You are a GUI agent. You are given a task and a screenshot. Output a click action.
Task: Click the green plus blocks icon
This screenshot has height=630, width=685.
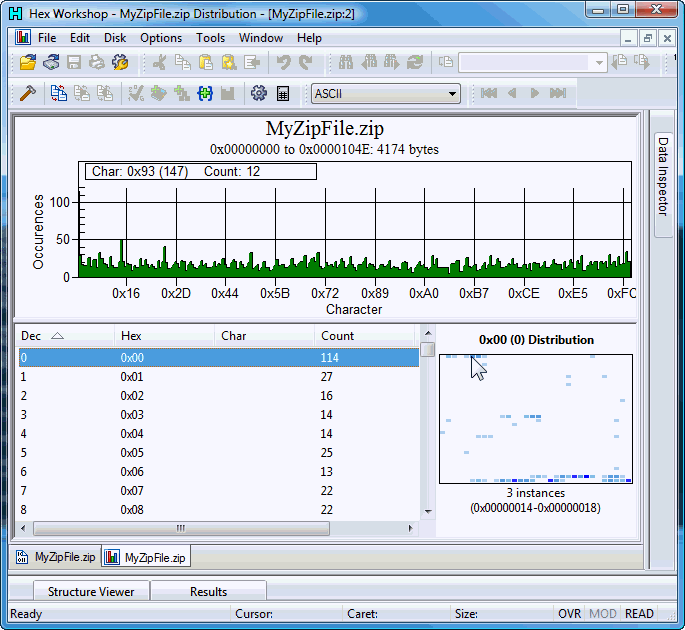182,93
